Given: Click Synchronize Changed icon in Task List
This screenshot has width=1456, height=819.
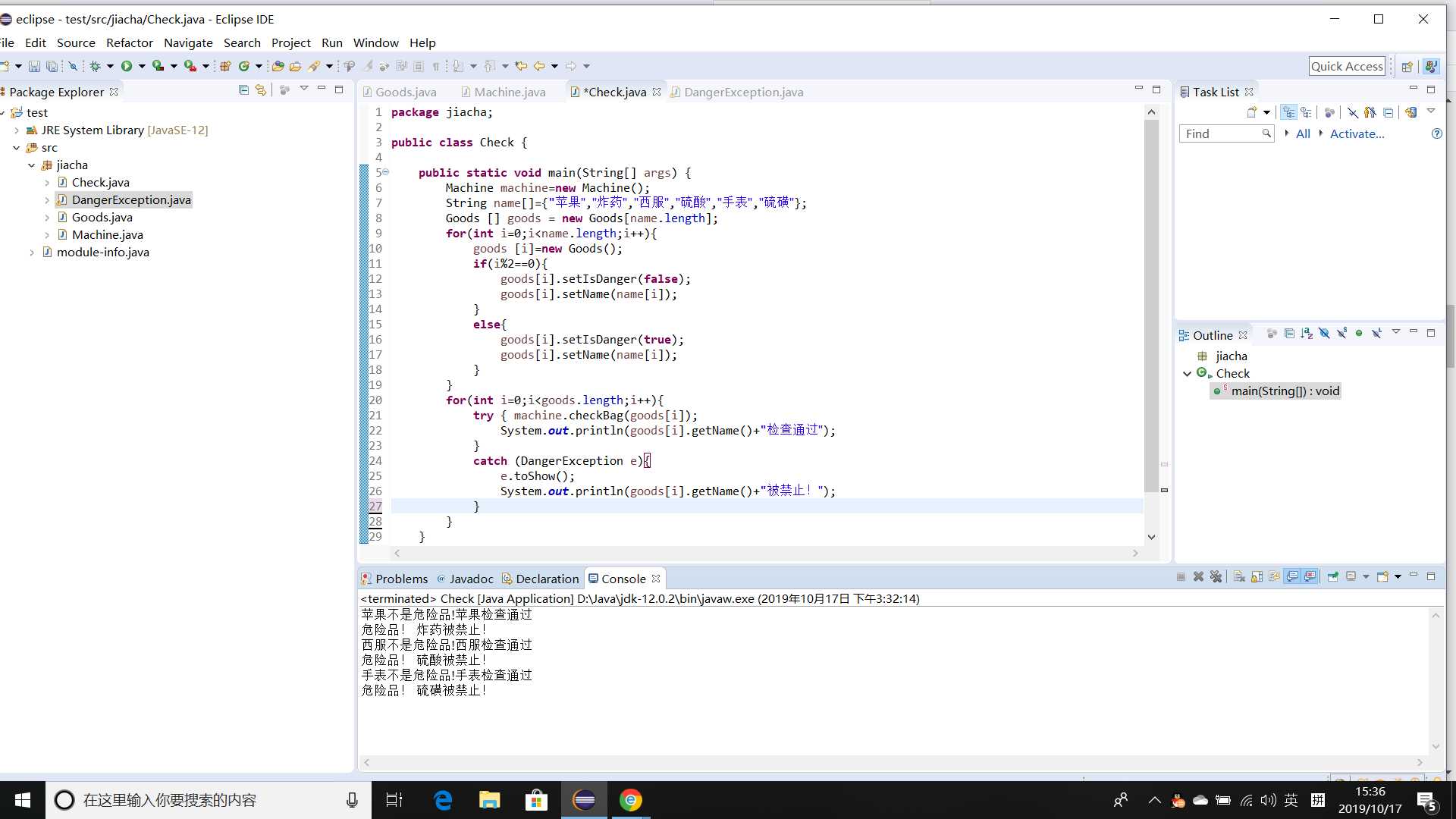Looking at the screenshot, I should click(x=1410, y=112).
